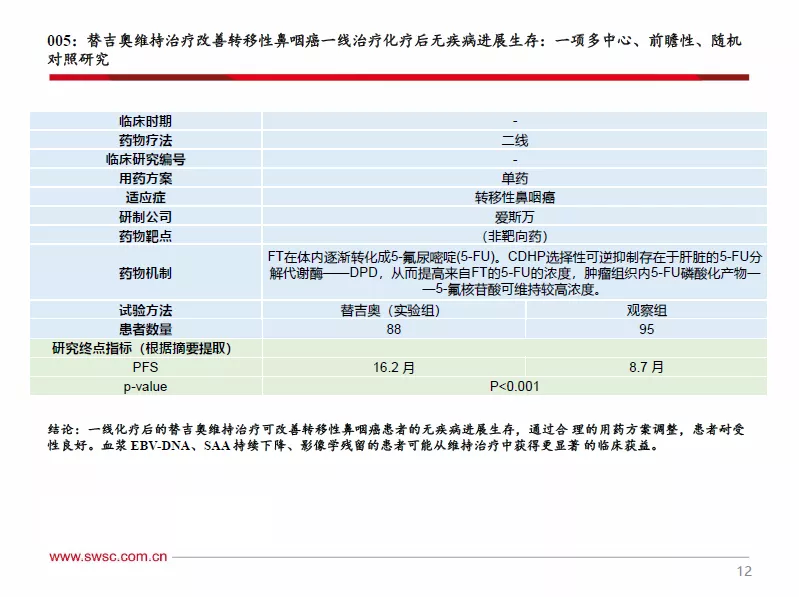This screenshot has width=799, height=597.
Task: Open the www.swsc.com.cn link
Action: [x=108, y=556]
